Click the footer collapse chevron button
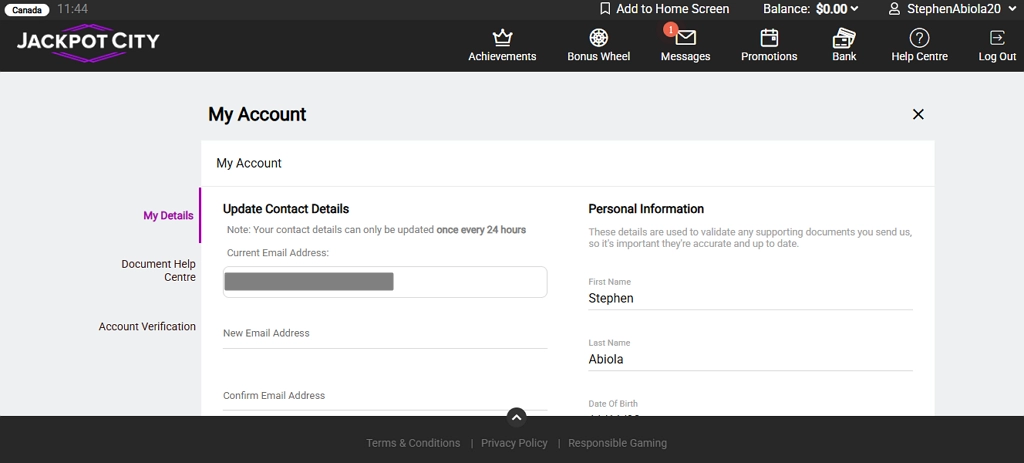 coord(516,417)
